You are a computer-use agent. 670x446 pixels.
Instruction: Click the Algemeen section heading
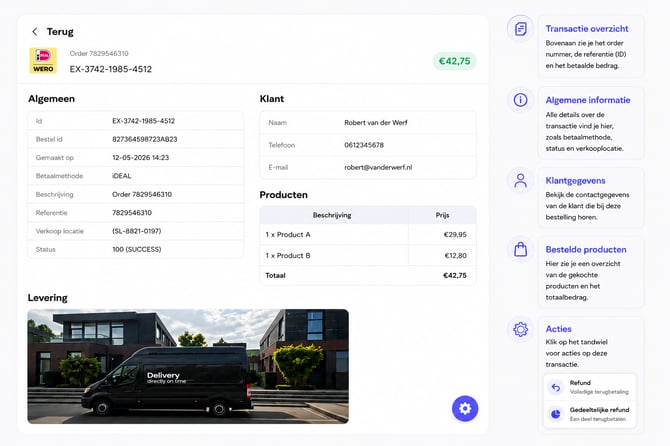[x=51, y=99]
